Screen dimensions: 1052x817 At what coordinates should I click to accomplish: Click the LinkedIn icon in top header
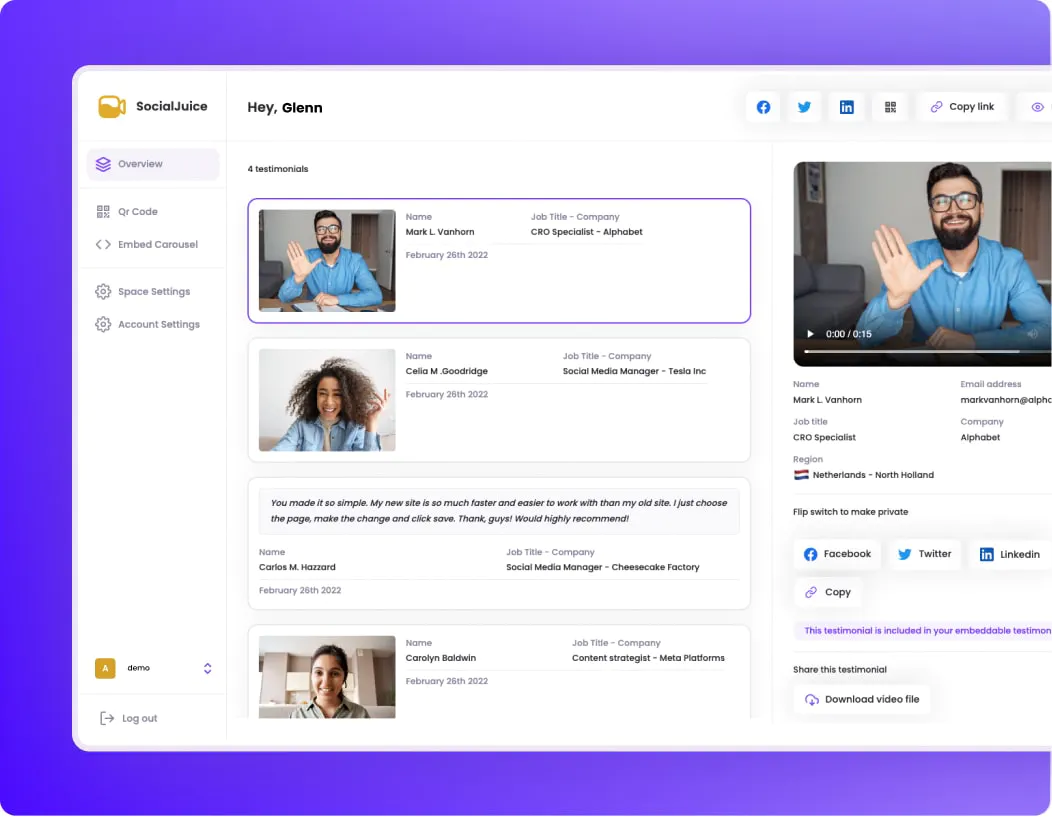pos(846,107)
